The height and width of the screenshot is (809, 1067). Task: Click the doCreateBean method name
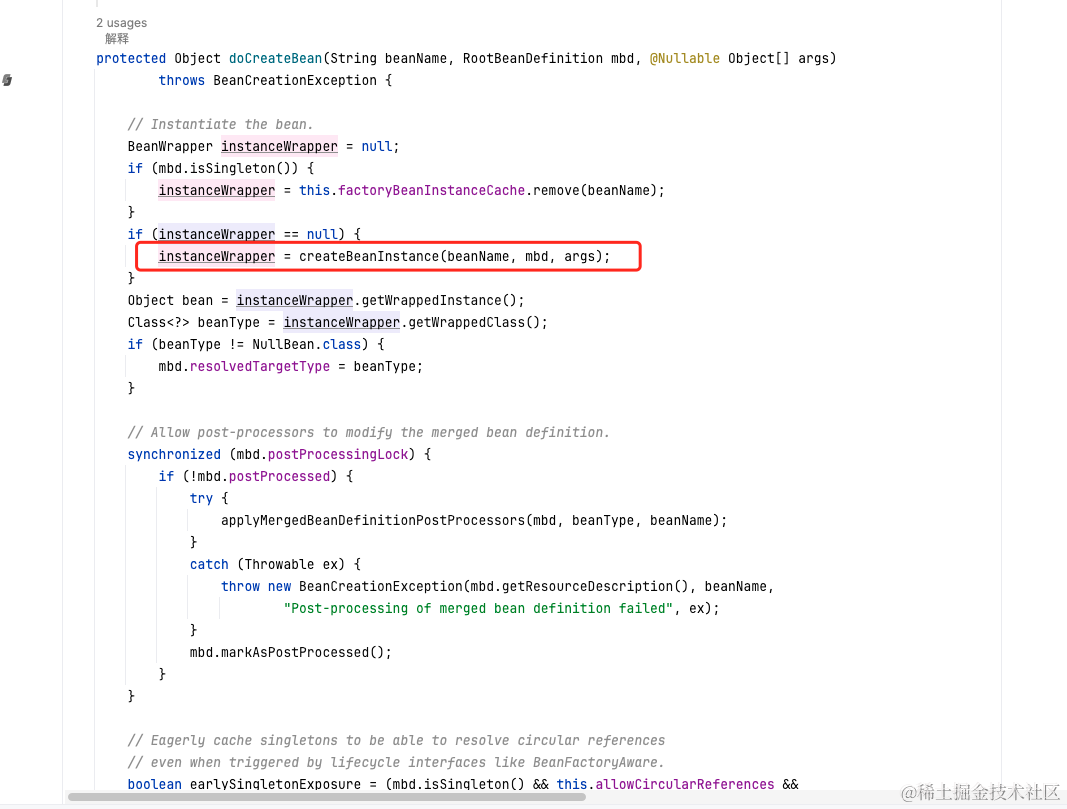[x=276, y=59]
